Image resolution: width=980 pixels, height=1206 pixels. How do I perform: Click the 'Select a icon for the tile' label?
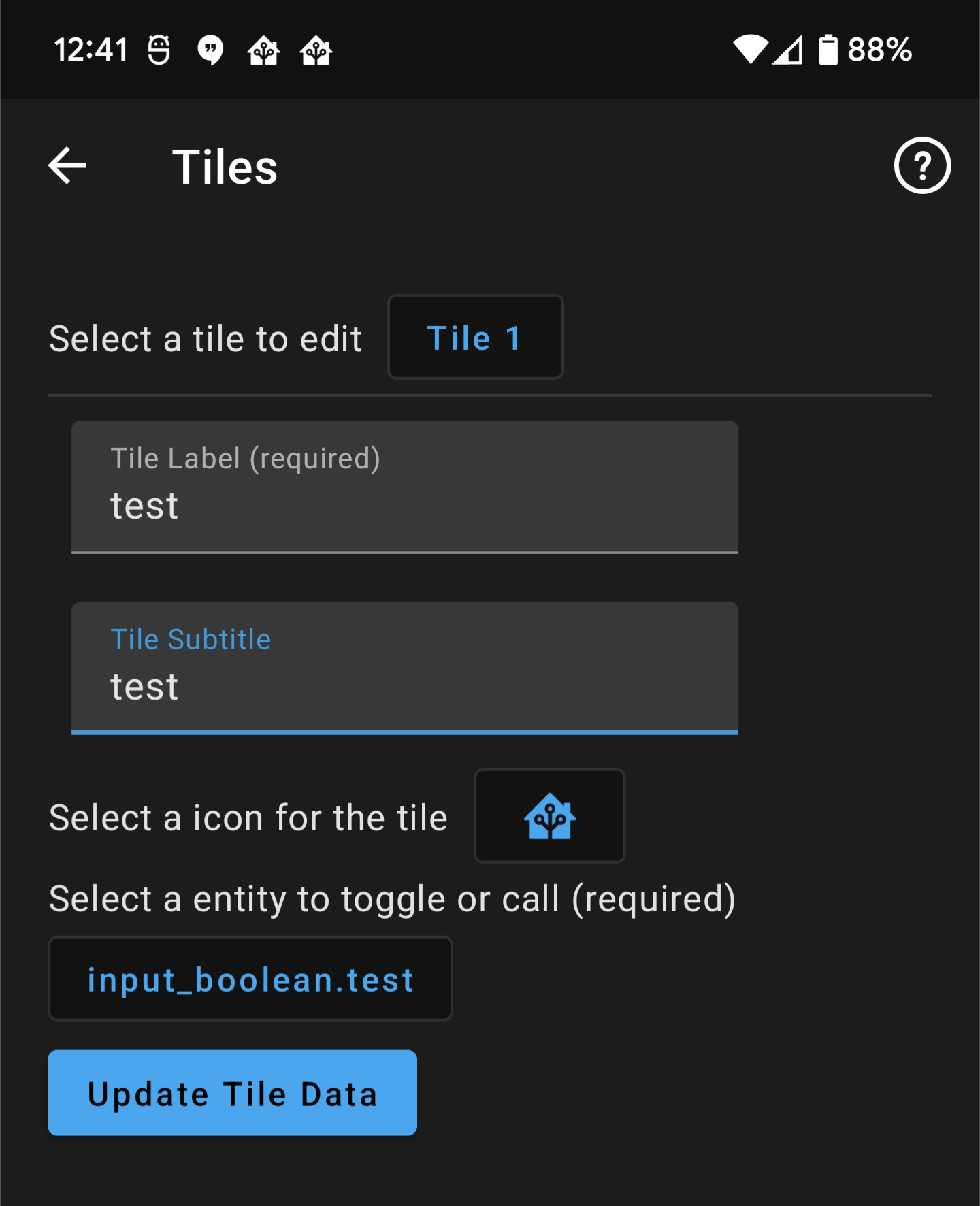click(248, 818)
